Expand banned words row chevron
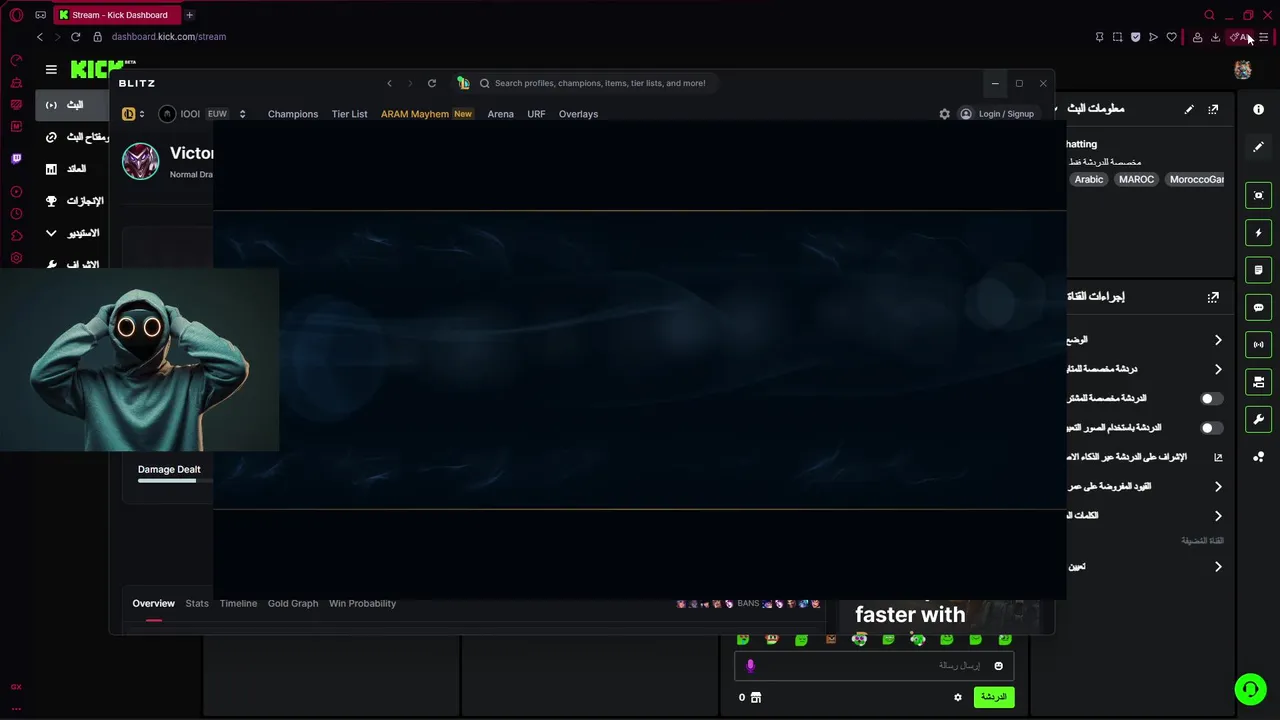1280x720 pixels. [x=1218, y=516]
